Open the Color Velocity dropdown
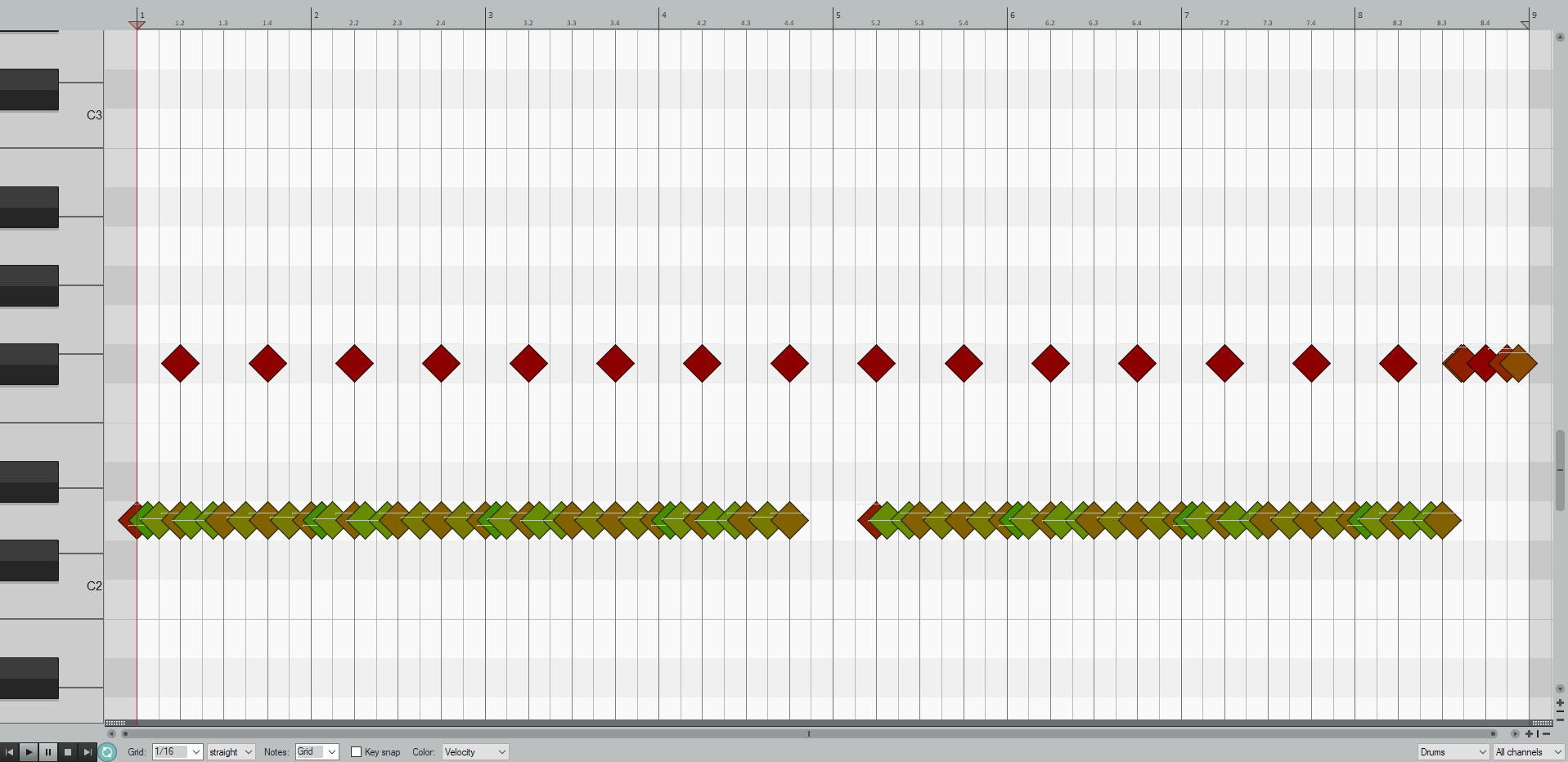The width and height of the screenshot is (1568, 762). (x=474, y=752)
